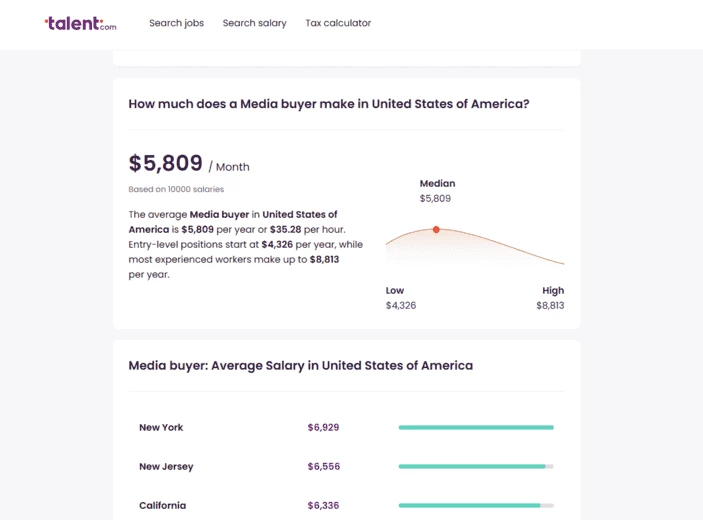703x520 pixels.
Task: Click the Media buyer salary heading
Action: tap(329, 104)
